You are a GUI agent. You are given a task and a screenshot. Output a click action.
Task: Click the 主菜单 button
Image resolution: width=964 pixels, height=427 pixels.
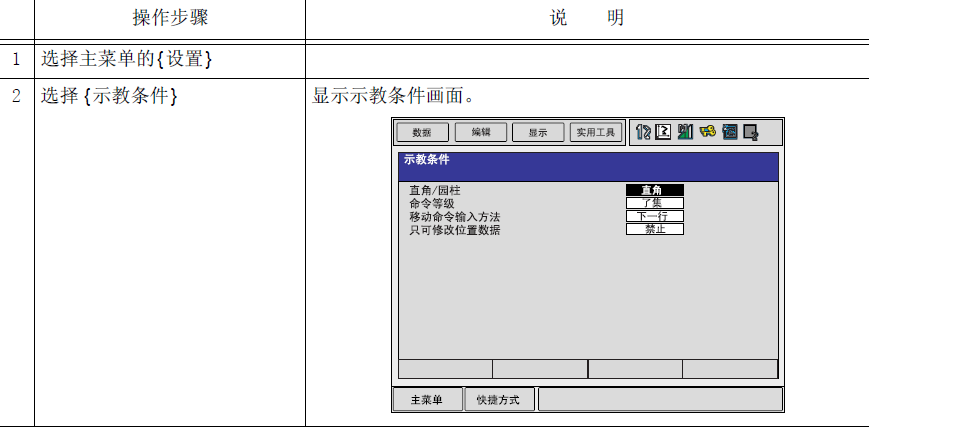point(427,399)
